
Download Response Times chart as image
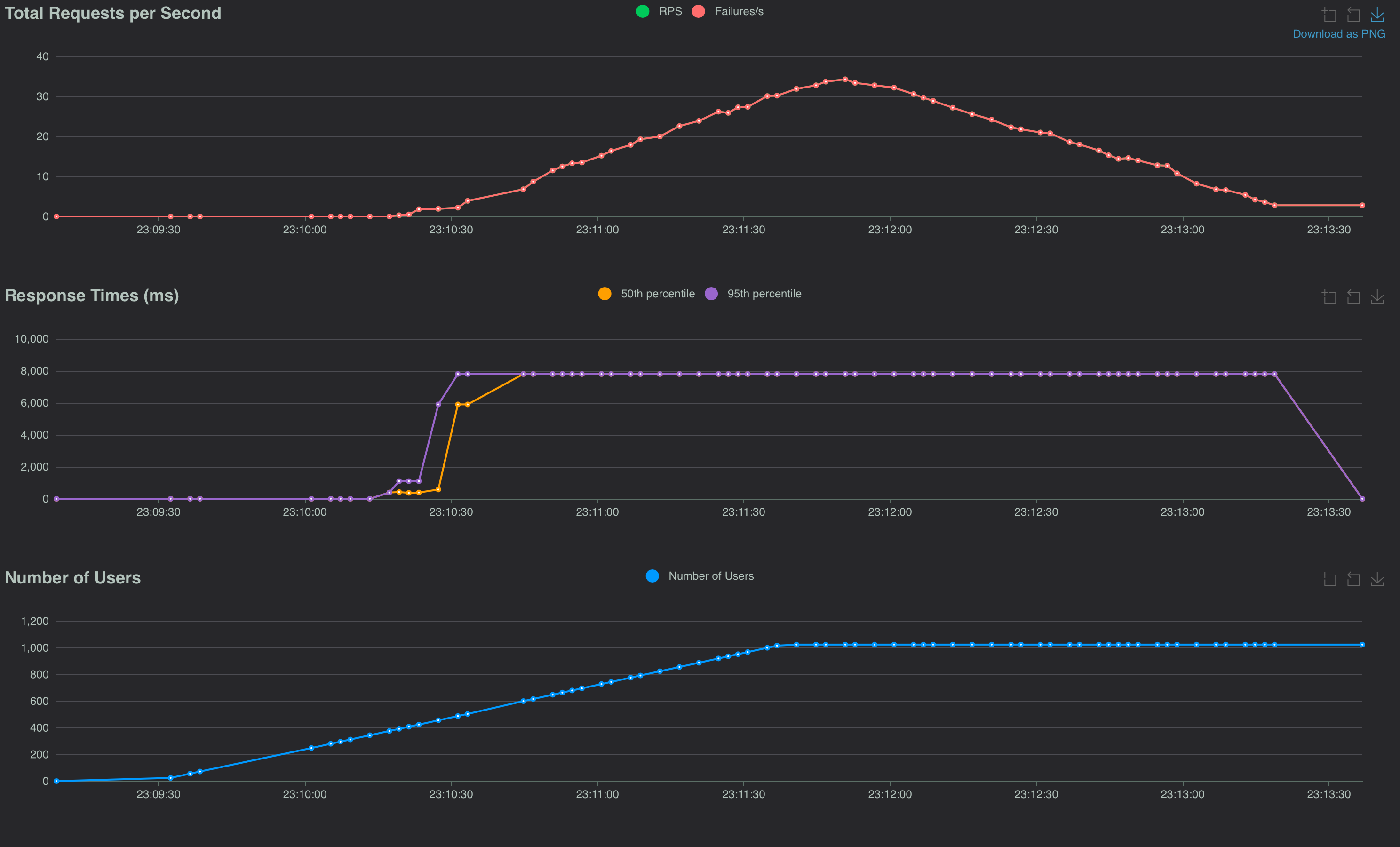point(1376,297)
